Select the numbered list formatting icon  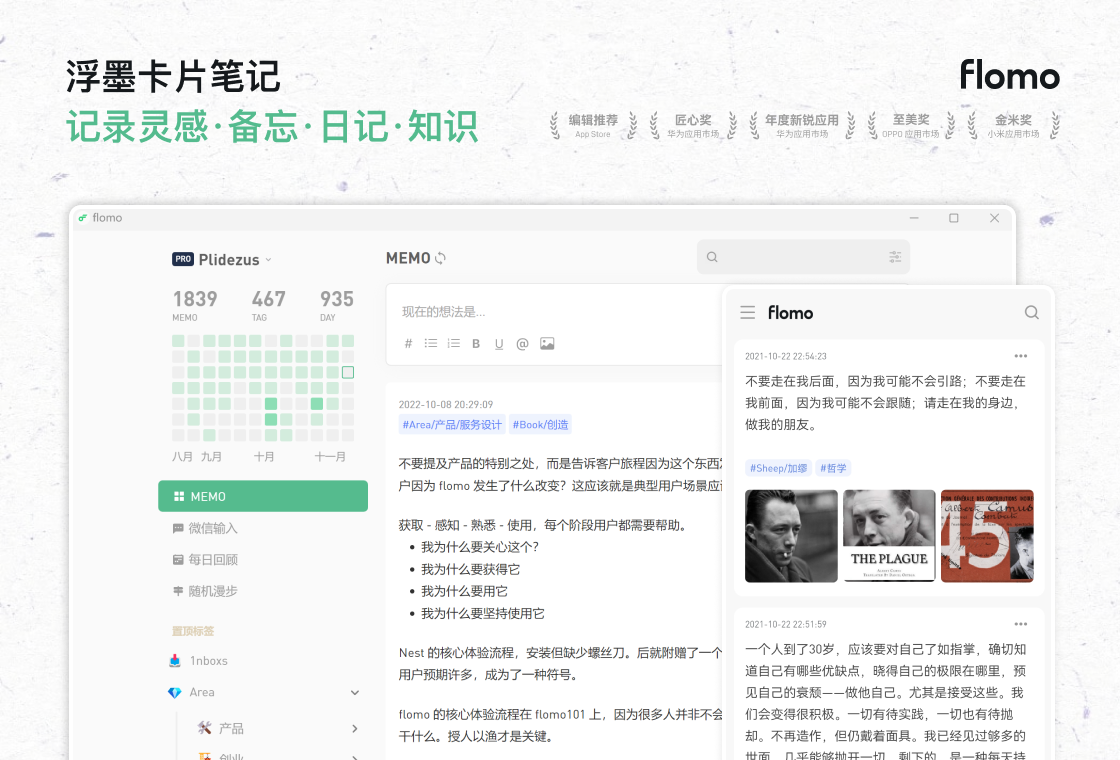453,343
